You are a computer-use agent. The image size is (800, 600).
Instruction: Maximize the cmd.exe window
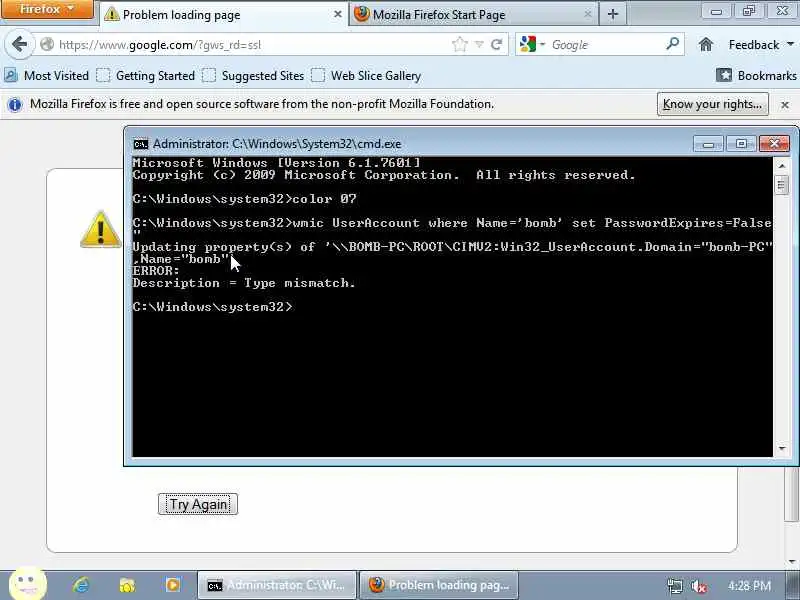click(741, 144)
